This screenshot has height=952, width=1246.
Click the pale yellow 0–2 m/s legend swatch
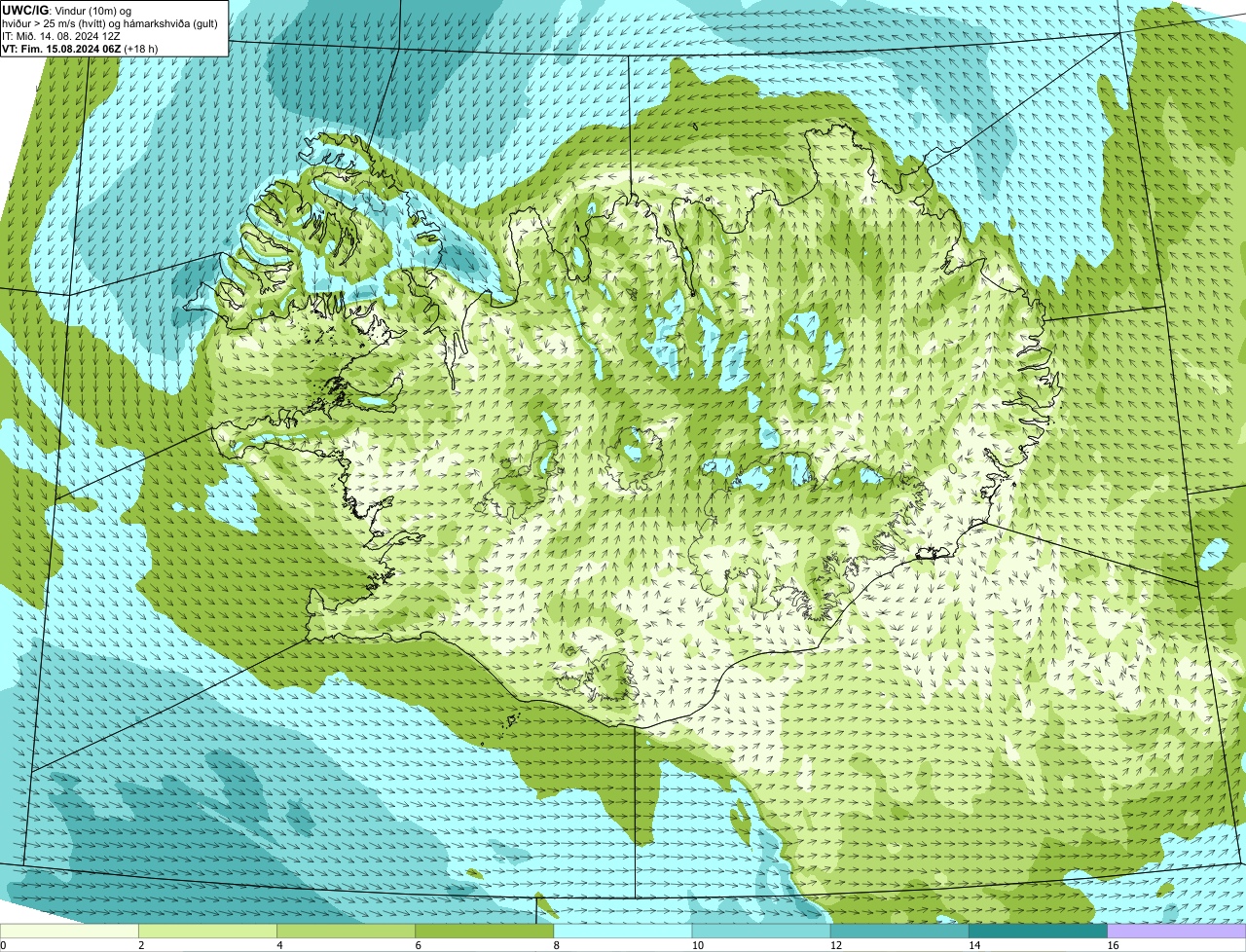pos(69,932)
